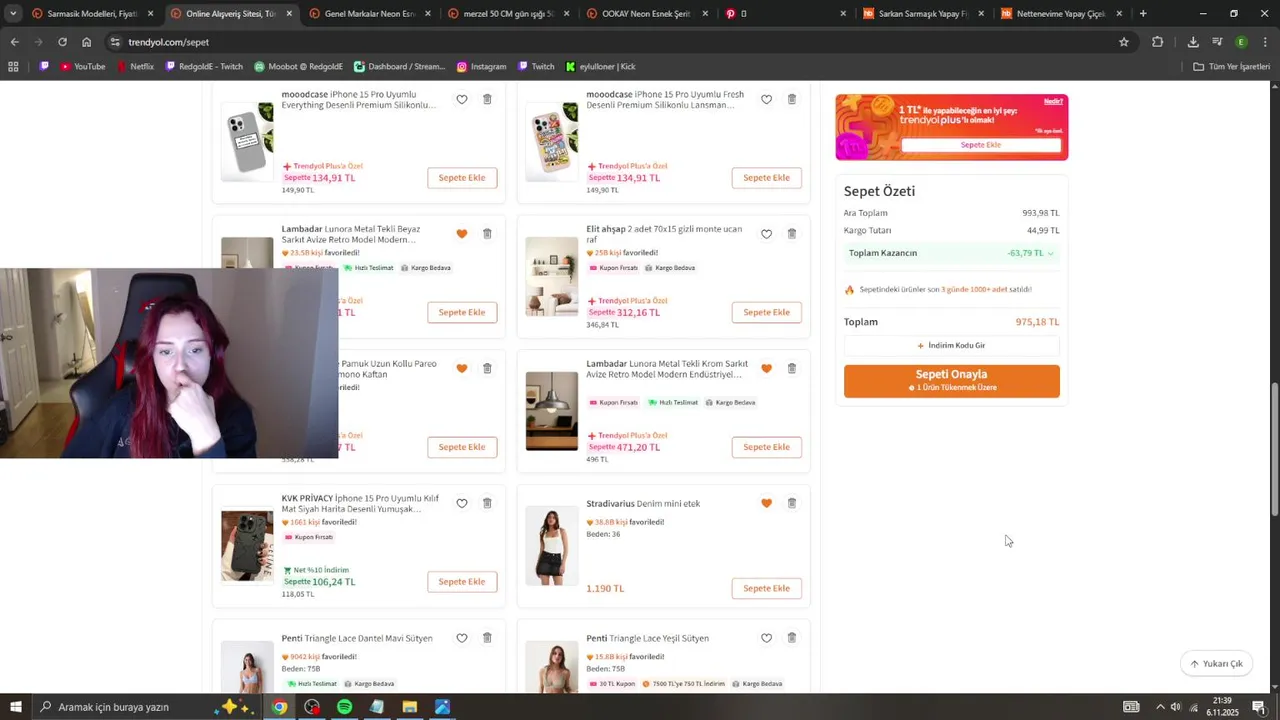Open Lambadar Krom Sarkıt lamp thumbnail
The height and width of the screenshot is (720, 1280).
[552, 411]
